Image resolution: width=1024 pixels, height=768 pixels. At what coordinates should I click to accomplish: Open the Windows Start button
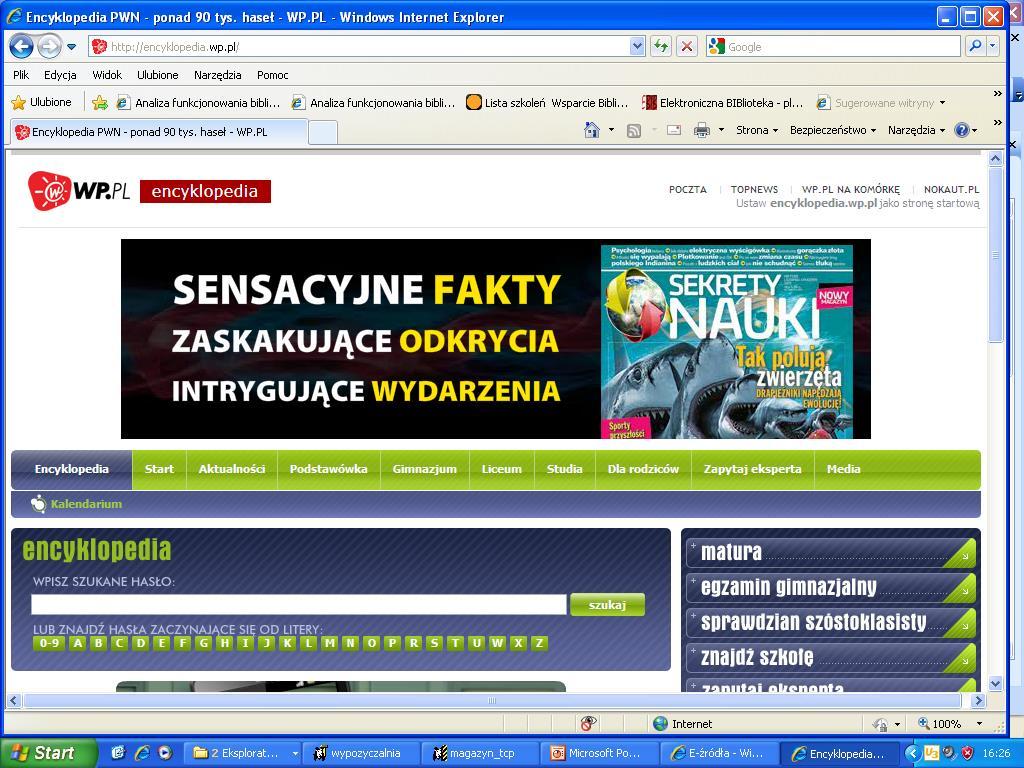[x=48, y=753]
